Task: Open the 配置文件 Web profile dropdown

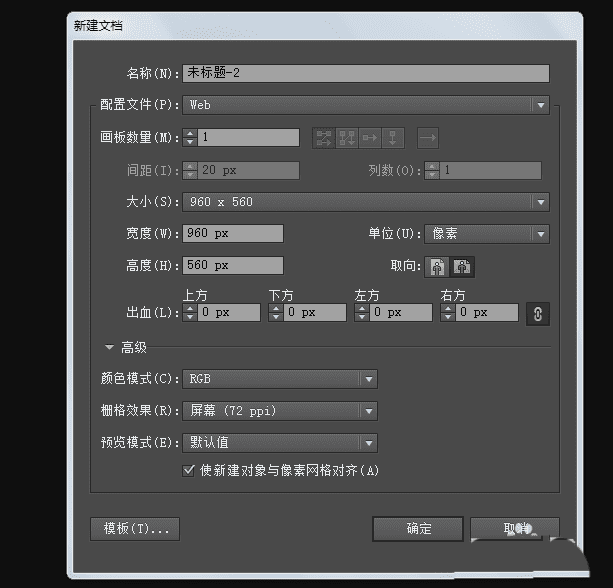Action: tap(366, 105)
